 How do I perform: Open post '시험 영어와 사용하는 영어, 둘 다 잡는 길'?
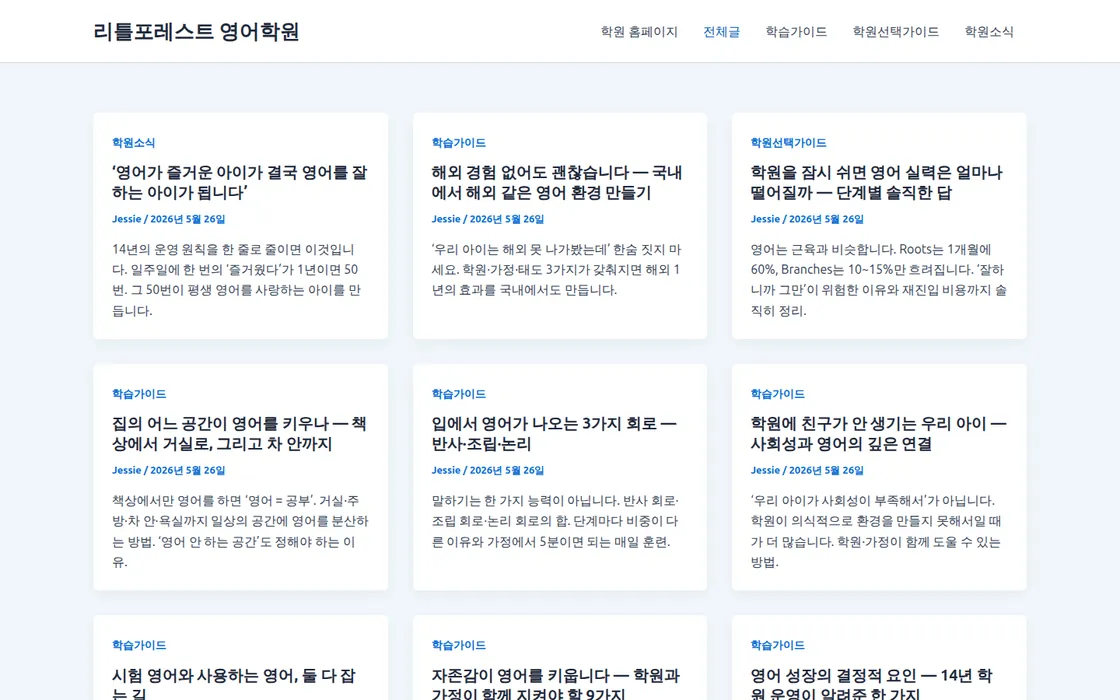click(x=234, y=684)
